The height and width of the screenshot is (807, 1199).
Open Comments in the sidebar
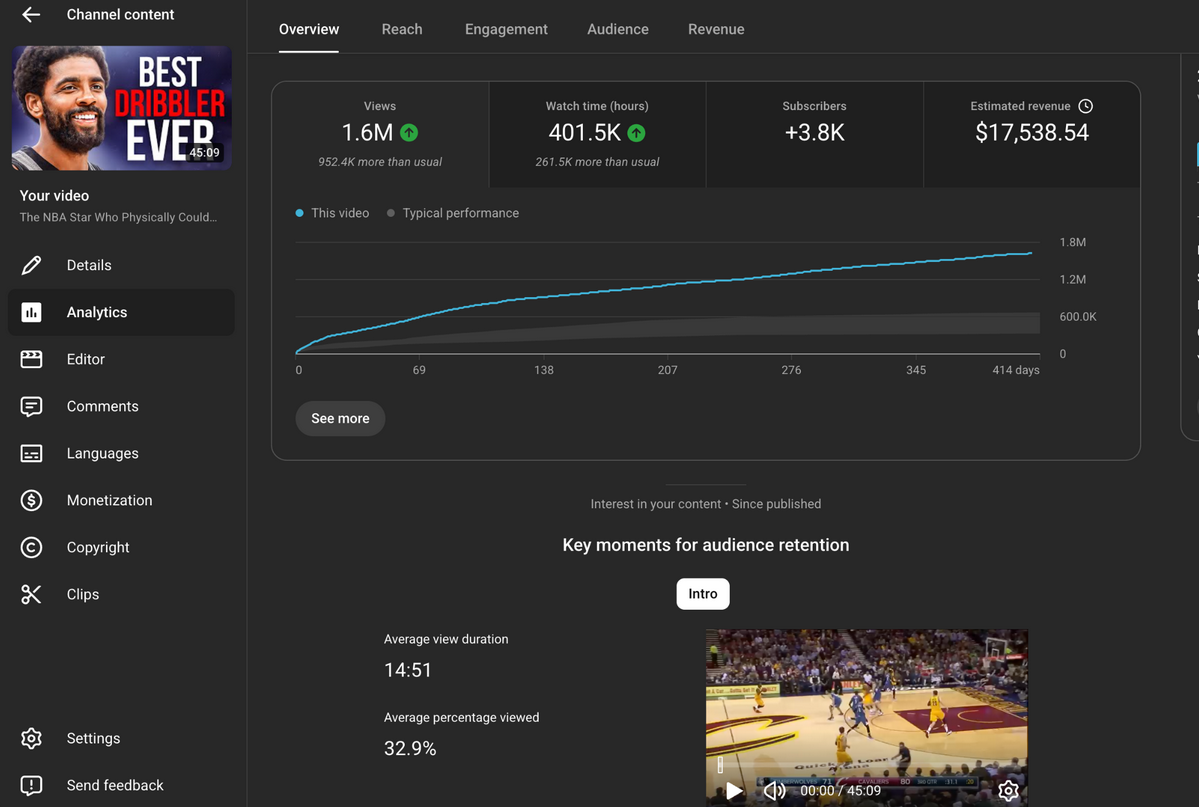click(121, 406)
